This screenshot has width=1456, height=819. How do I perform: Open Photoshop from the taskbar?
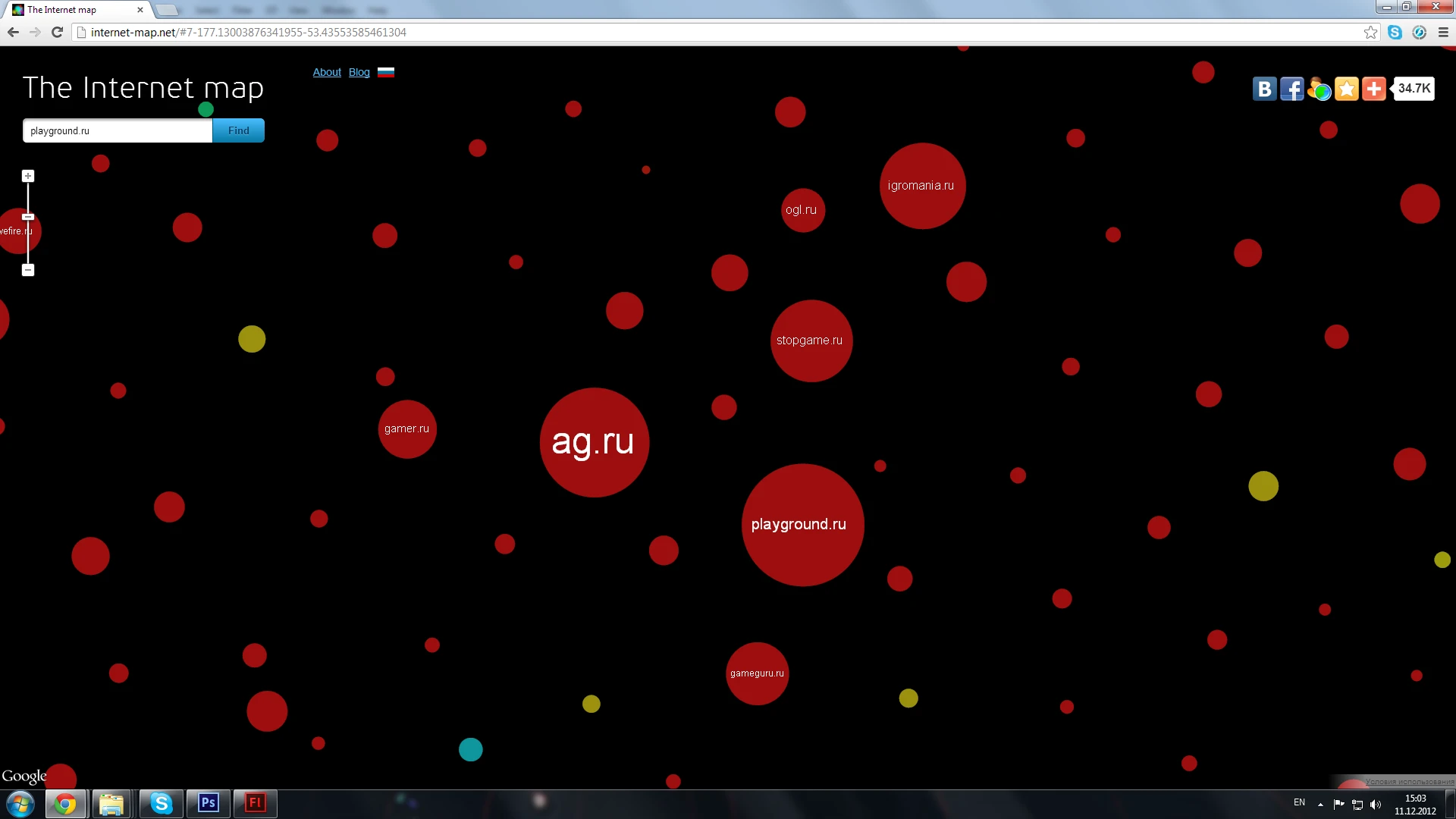tap(209, 803)
